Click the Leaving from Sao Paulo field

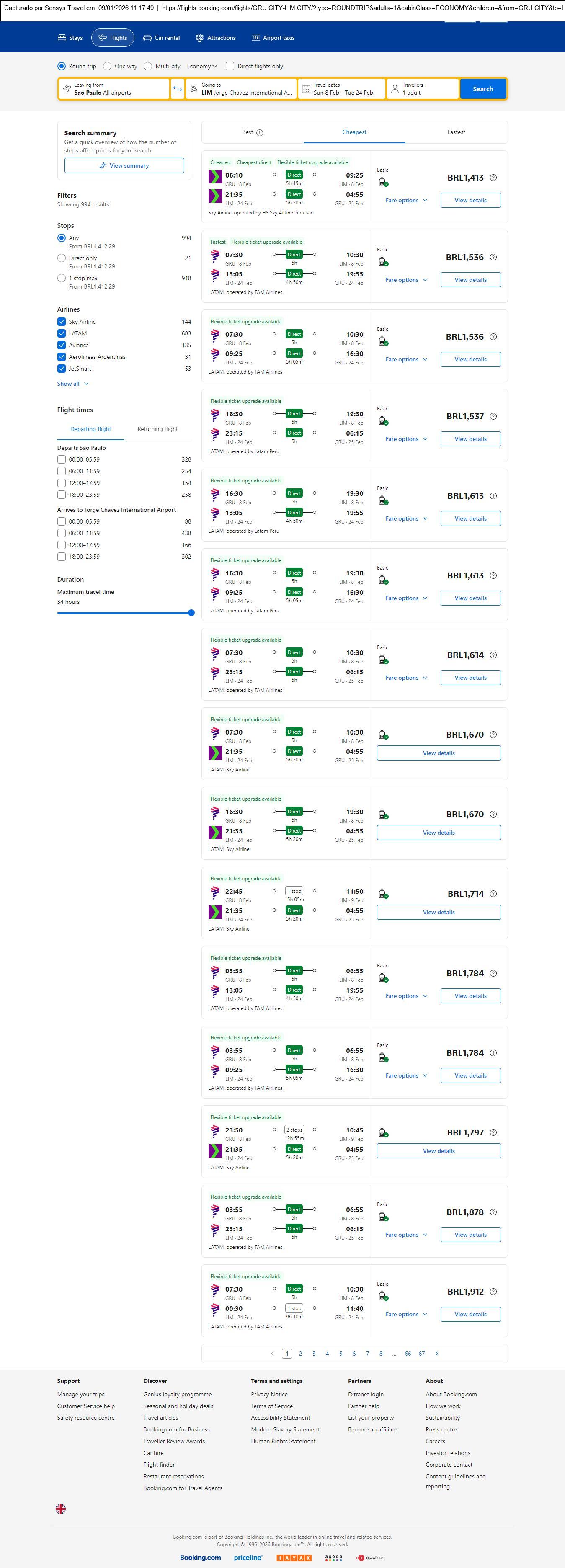pos(114,89)
